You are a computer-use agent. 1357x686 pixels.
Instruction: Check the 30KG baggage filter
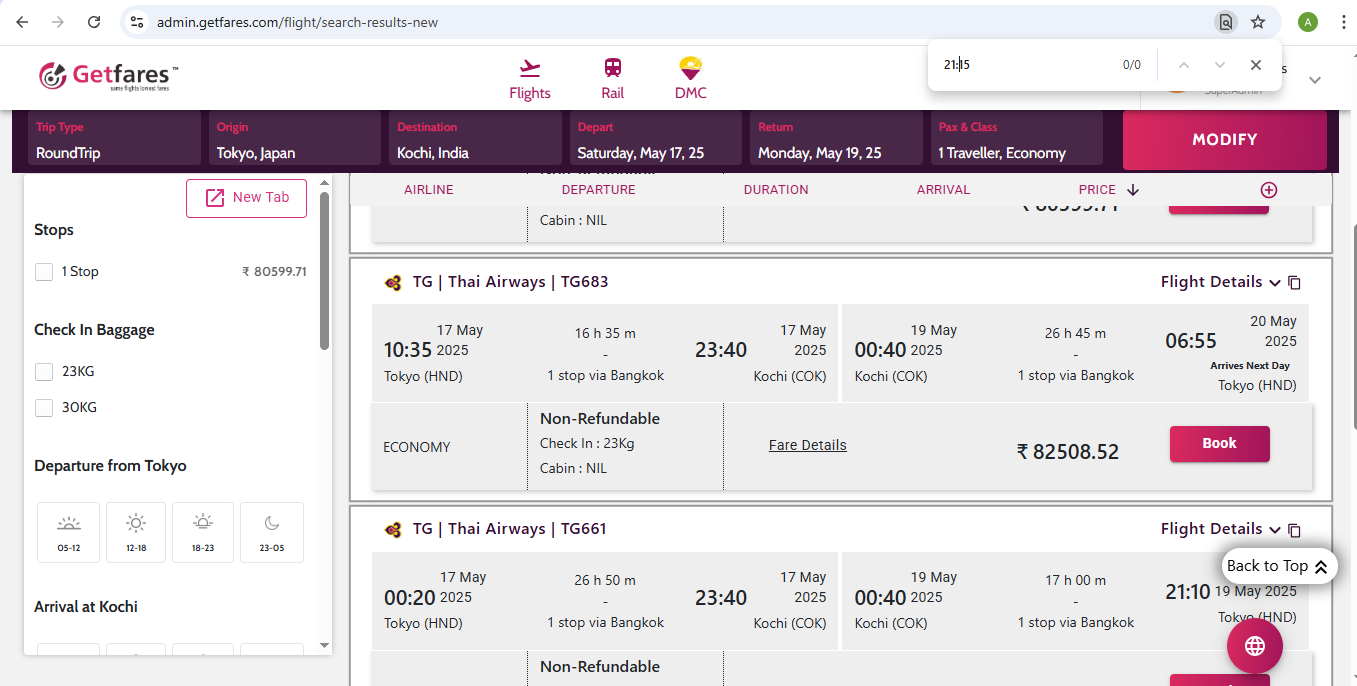coord(44,408)
